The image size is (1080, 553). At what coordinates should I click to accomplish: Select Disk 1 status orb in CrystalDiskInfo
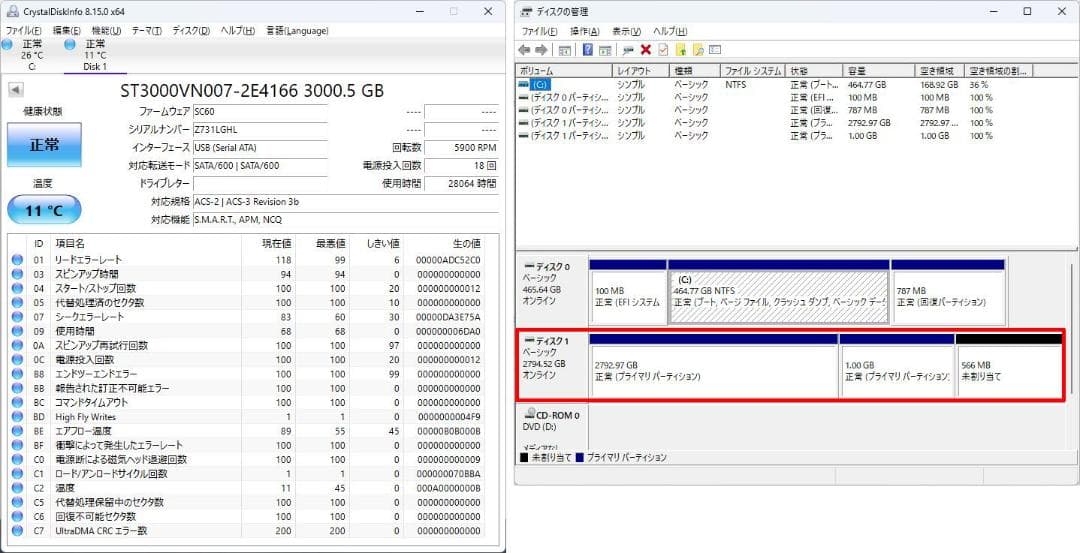tap(70, 44)
